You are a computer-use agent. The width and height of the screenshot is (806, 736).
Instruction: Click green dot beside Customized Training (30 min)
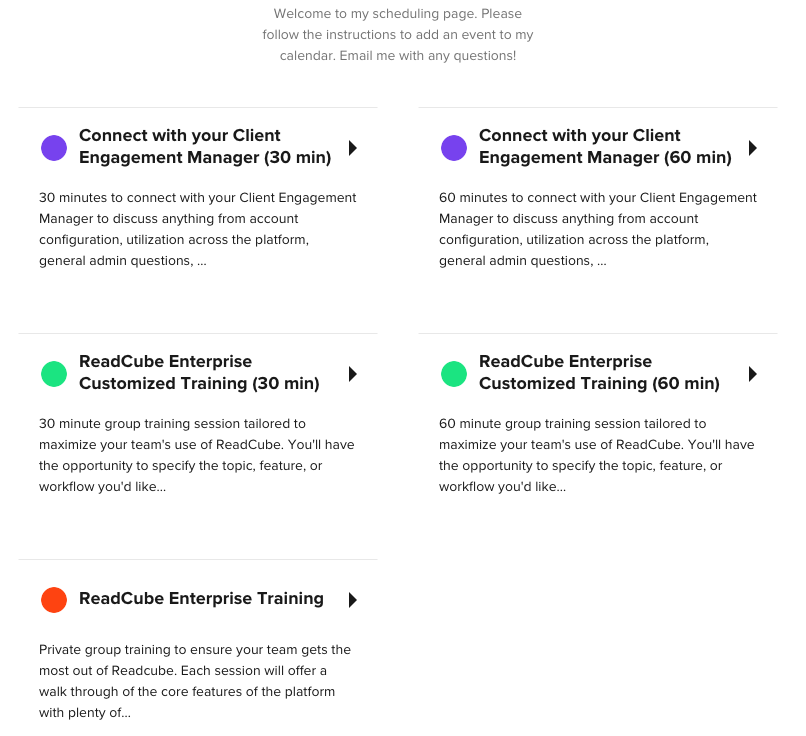click(x=54, y=374)
